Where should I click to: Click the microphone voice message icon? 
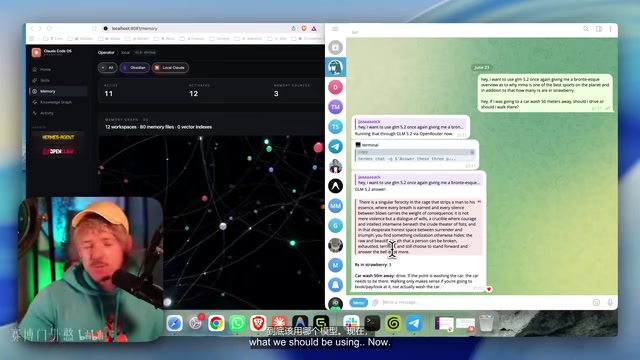610,302
